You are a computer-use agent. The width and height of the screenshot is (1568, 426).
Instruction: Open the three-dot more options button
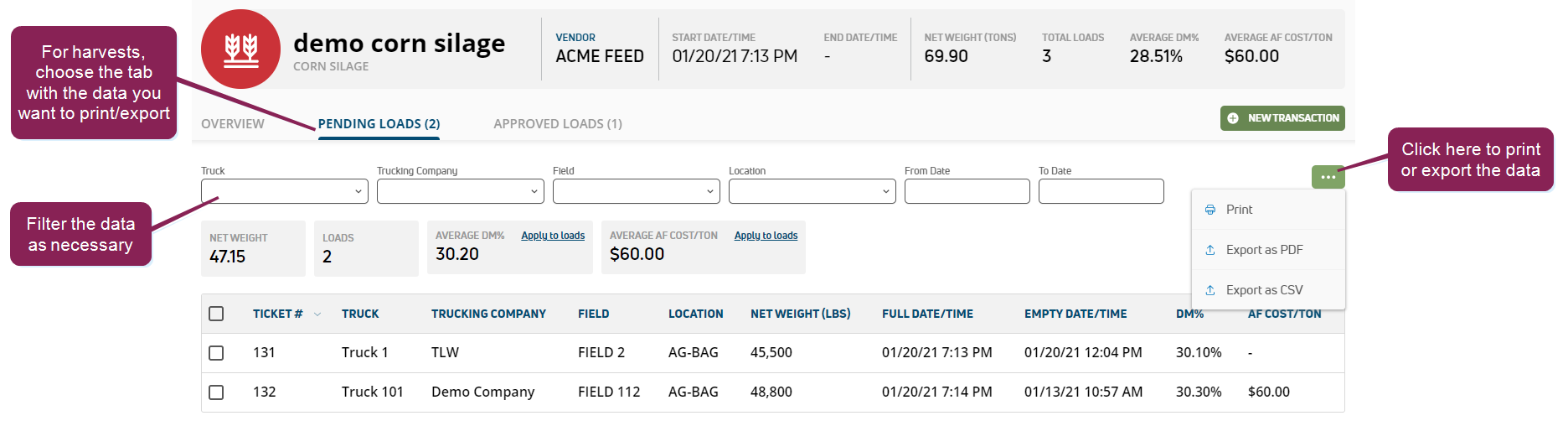click(x=1328, y=177)
